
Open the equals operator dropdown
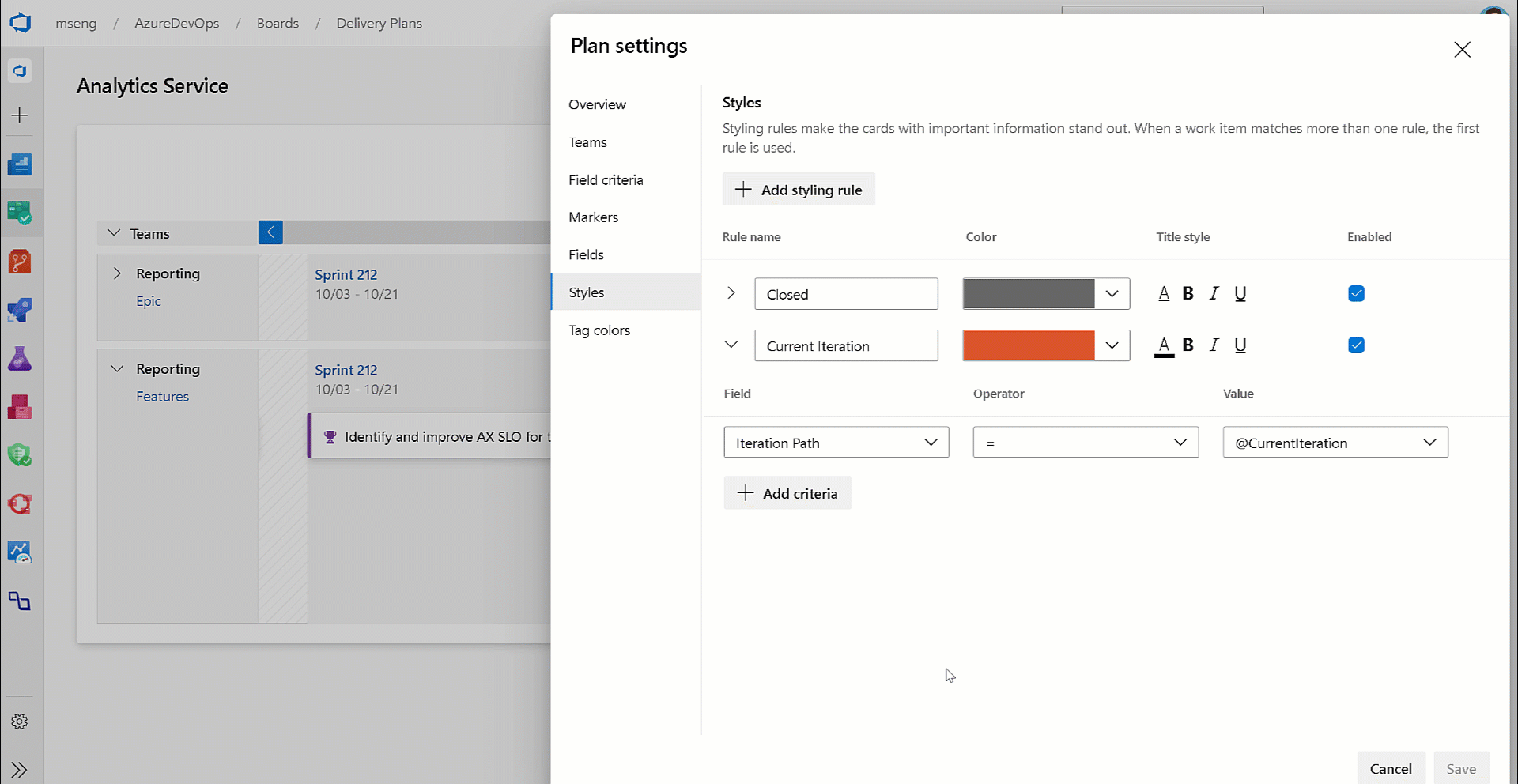point(1086,443)
